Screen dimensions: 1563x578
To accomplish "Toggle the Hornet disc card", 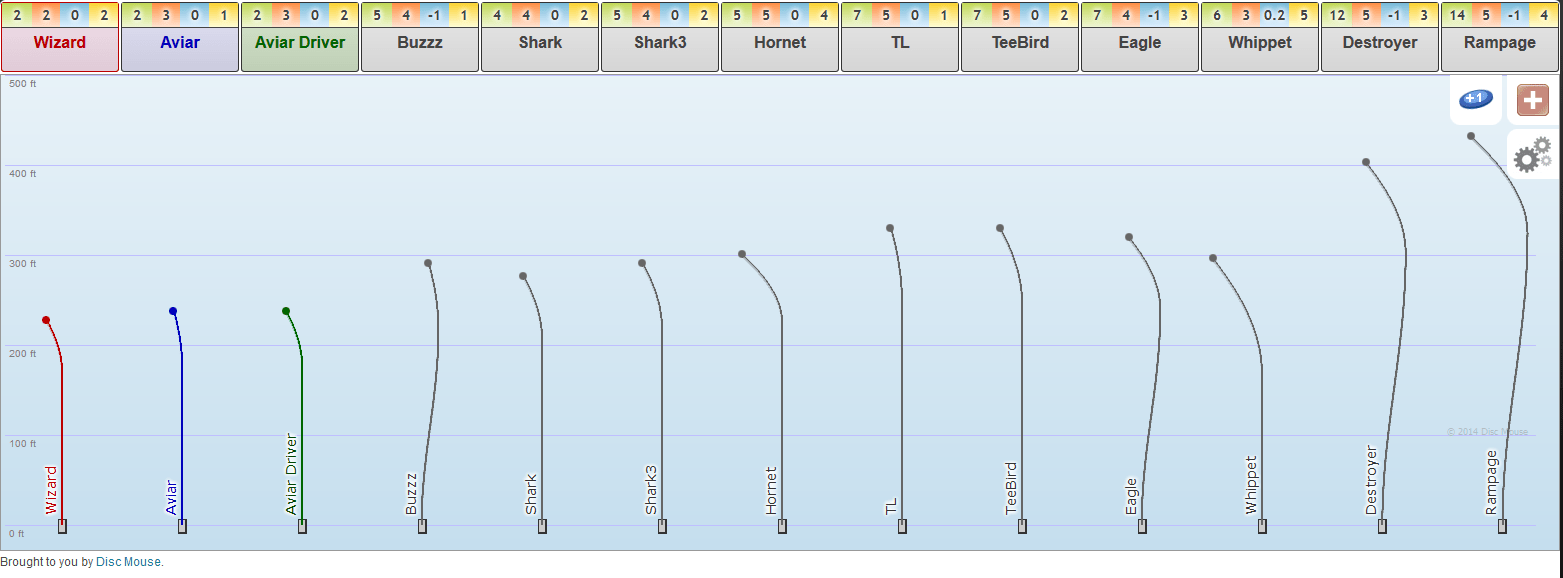I will (779, 43).
